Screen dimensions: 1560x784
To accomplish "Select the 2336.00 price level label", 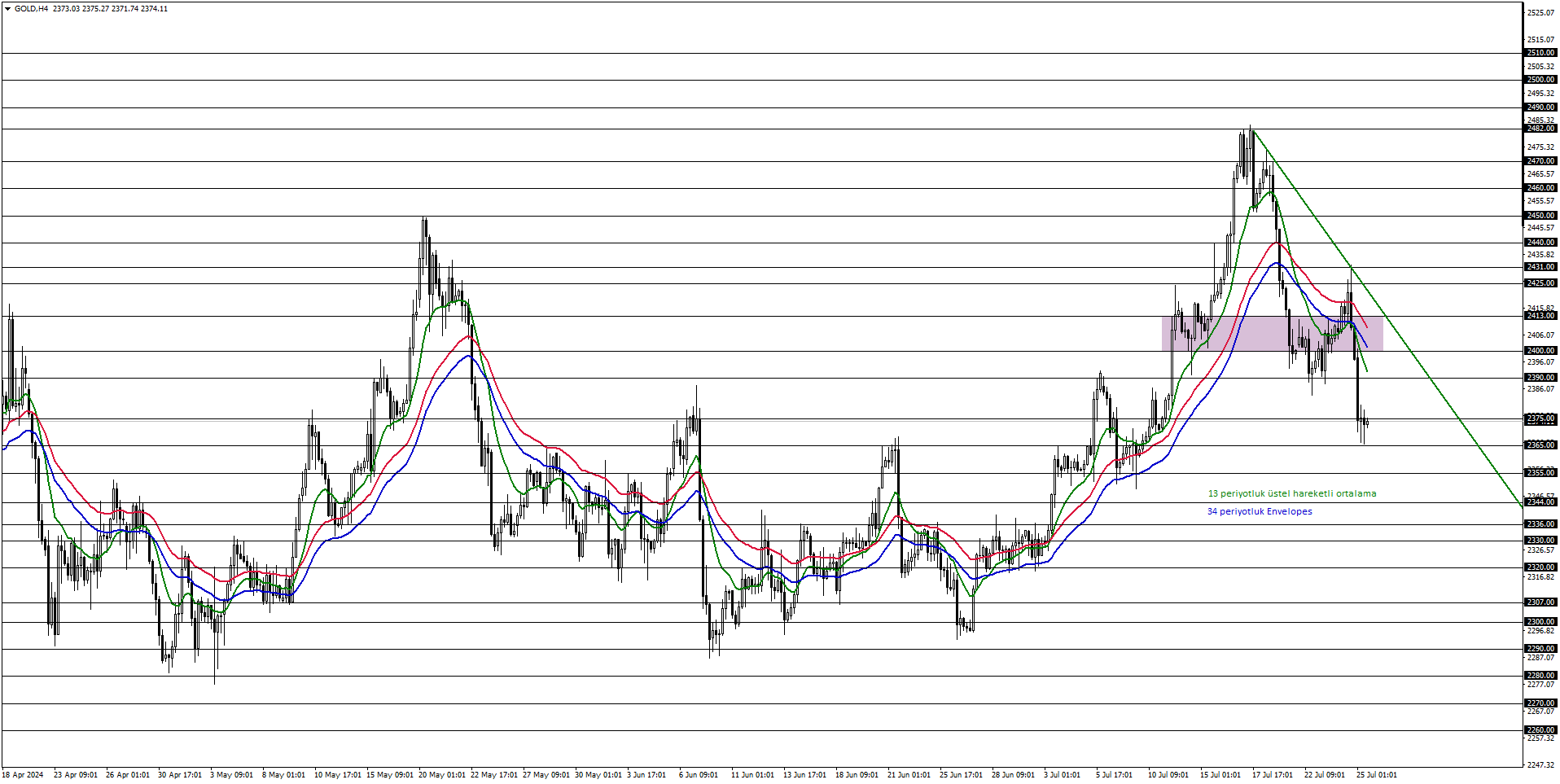I will 1540,524.
